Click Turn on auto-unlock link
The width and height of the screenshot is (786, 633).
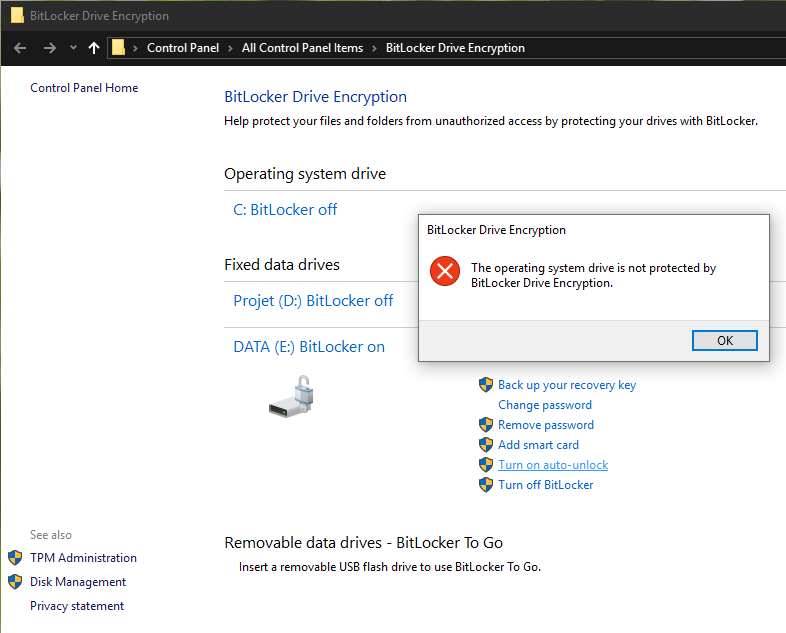click(553, 465)
